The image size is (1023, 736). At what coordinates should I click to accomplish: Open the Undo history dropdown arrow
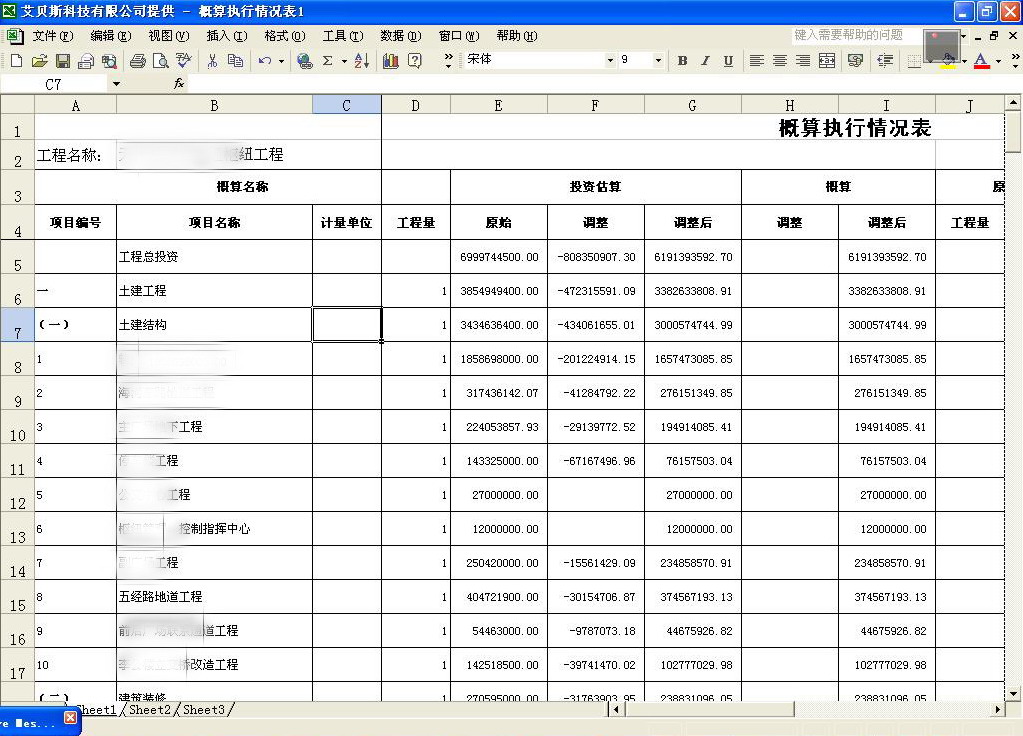click(281, 61)
